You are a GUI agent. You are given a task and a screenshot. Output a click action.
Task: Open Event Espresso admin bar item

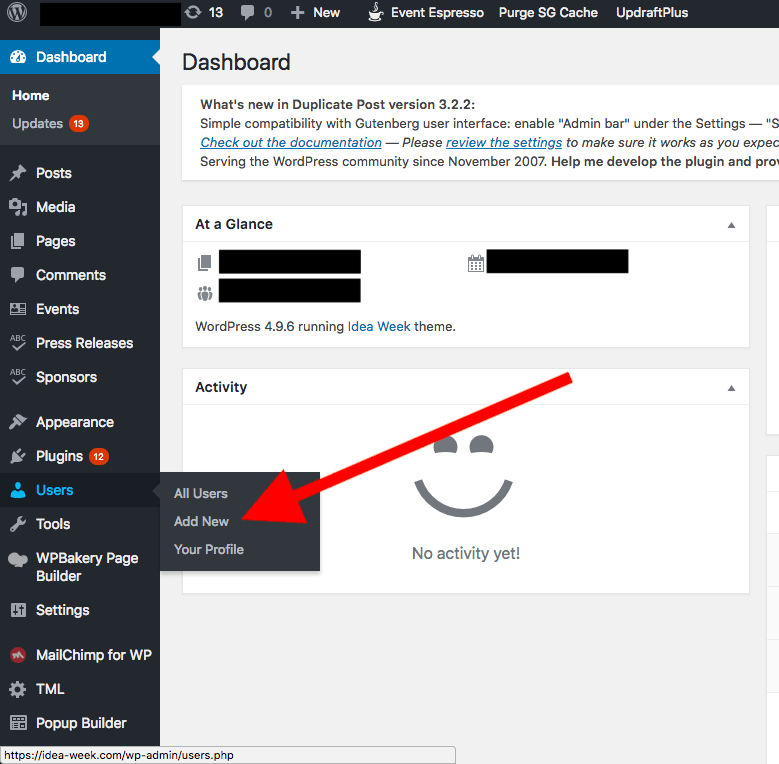click(437, 12)
